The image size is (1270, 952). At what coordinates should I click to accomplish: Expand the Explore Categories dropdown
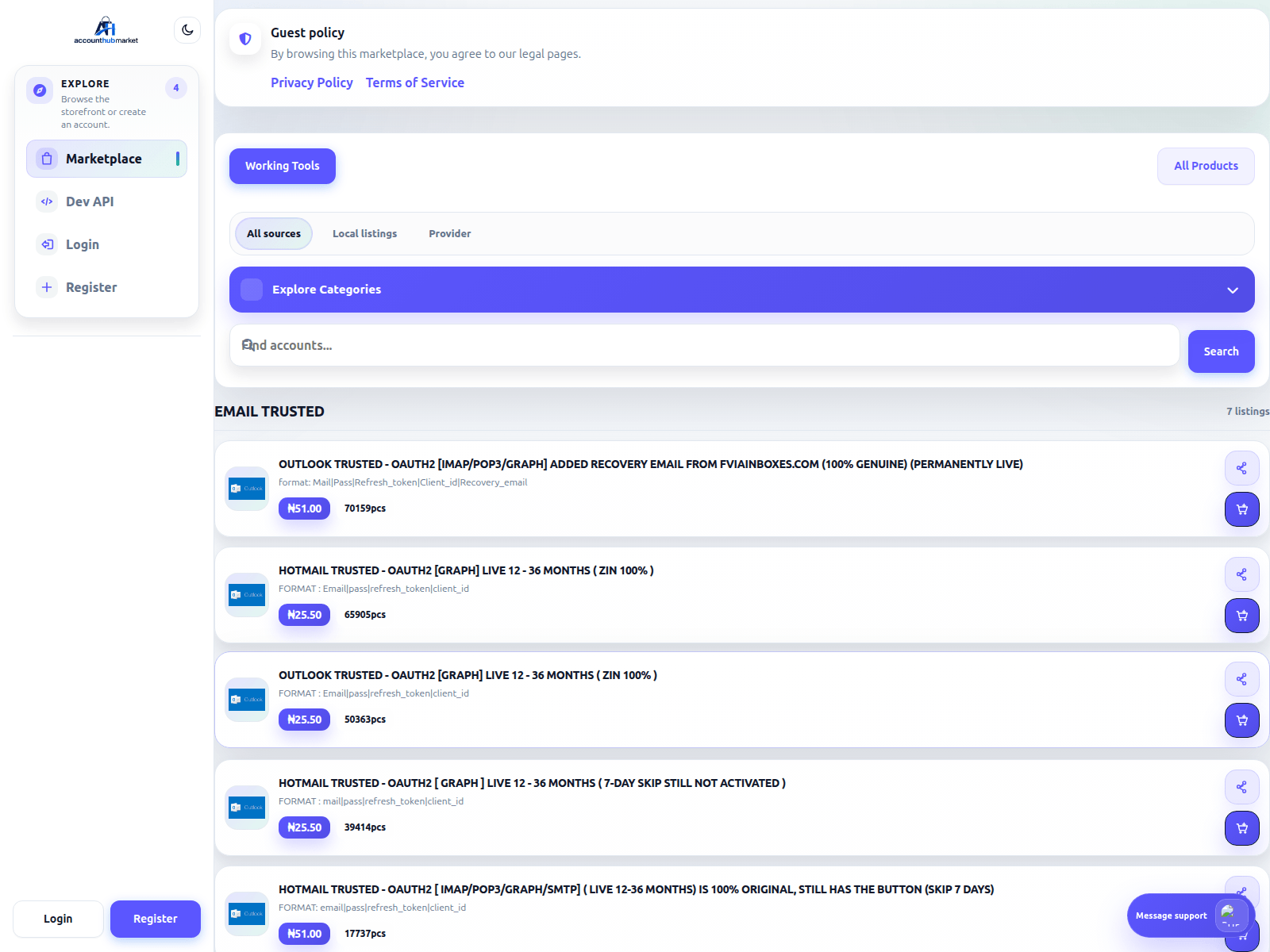[x=742, y=290]
